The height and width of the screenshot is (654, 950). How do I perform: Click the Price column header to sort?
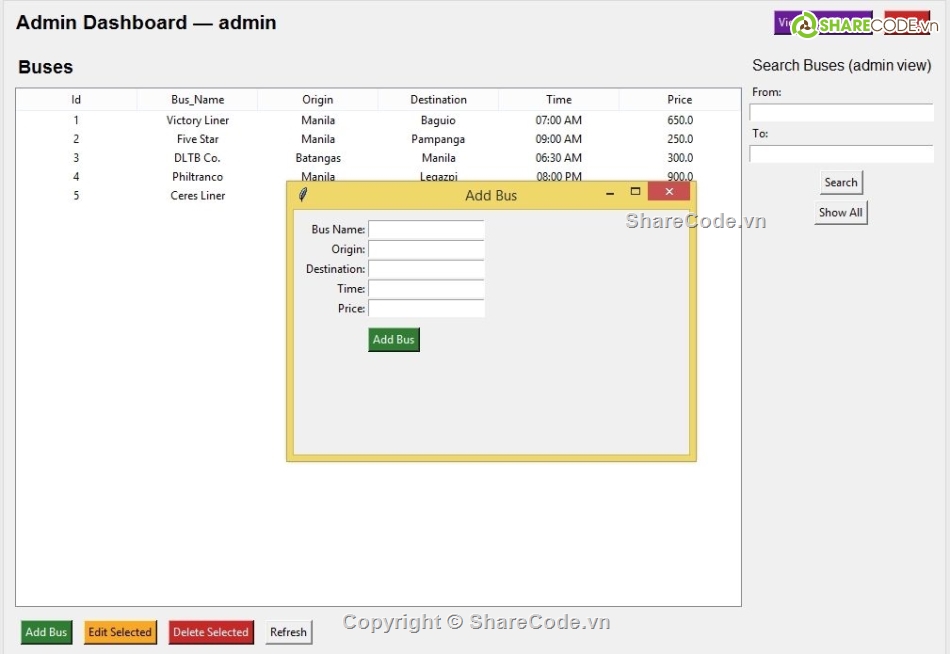click(680, 99)
